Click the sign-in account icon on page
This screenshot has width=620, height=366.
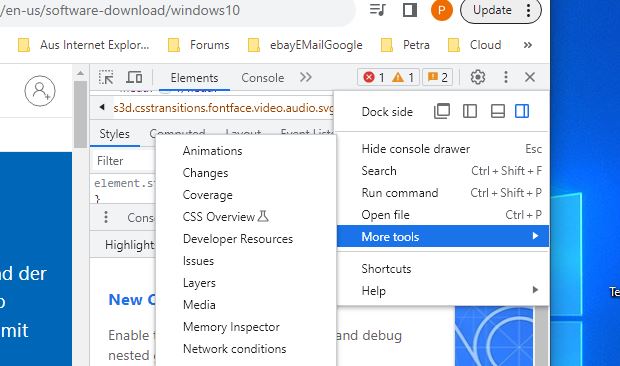(40, 91)
